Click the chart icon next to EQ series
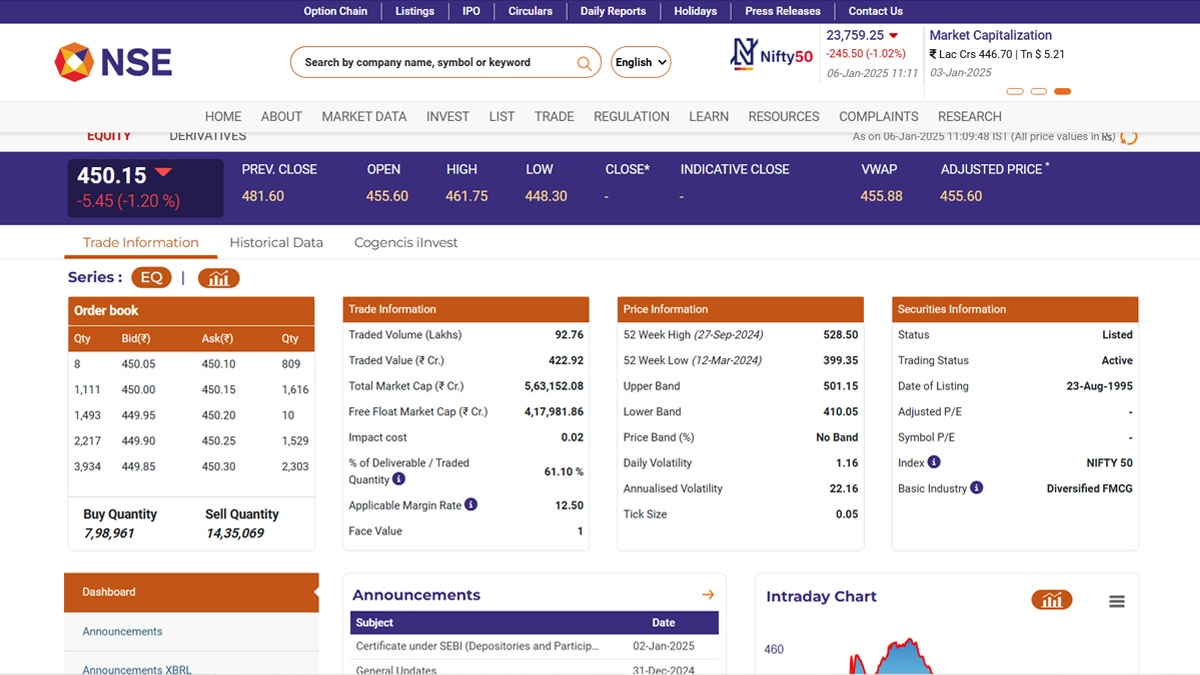 pos(218,278)
